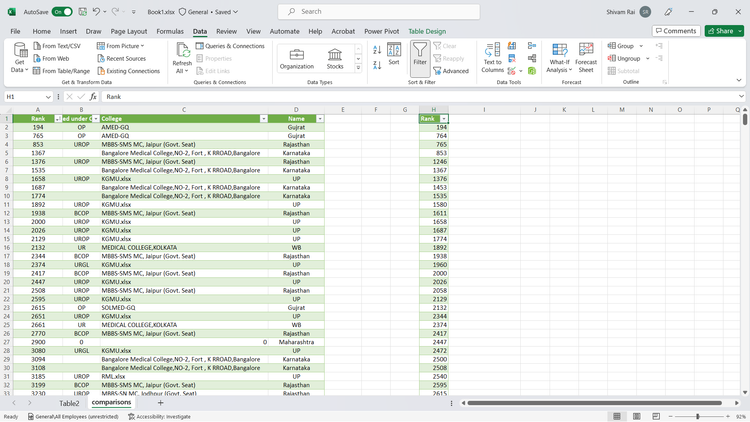The image size is (750, 422).
Task: Add a new sheet
Action: [x=160, y=403]
